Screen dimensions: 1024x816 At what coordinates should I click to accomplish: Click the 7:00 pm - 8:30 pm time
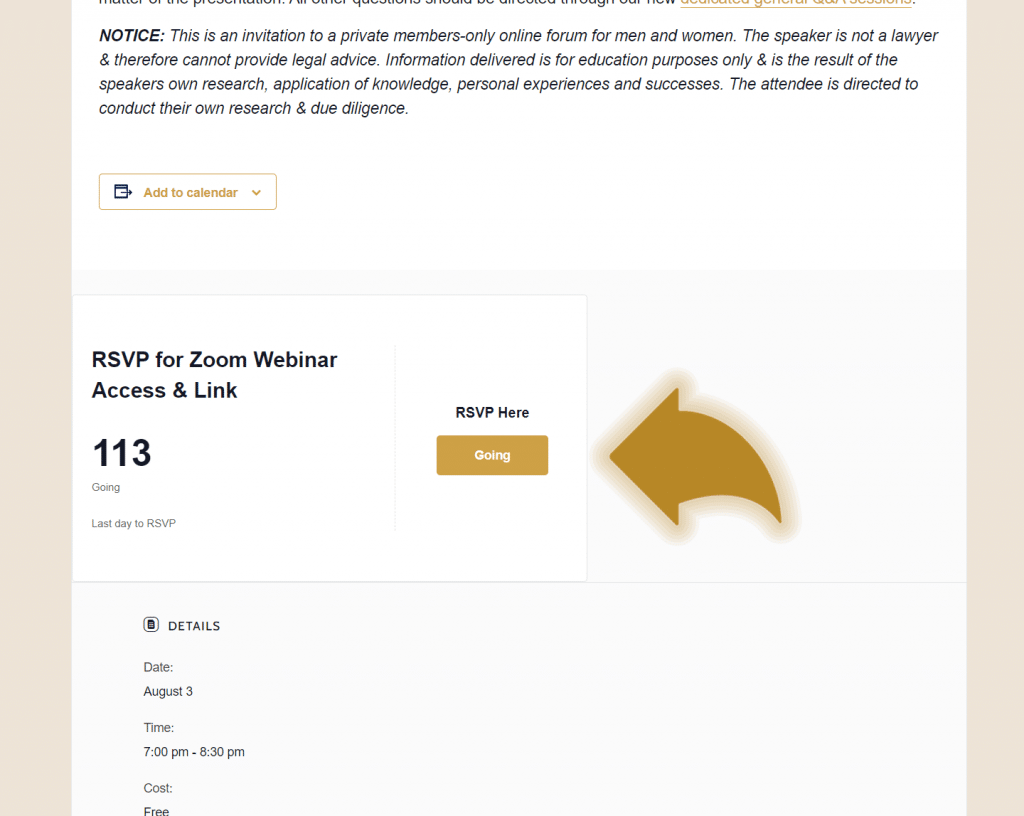click(194, 752)
